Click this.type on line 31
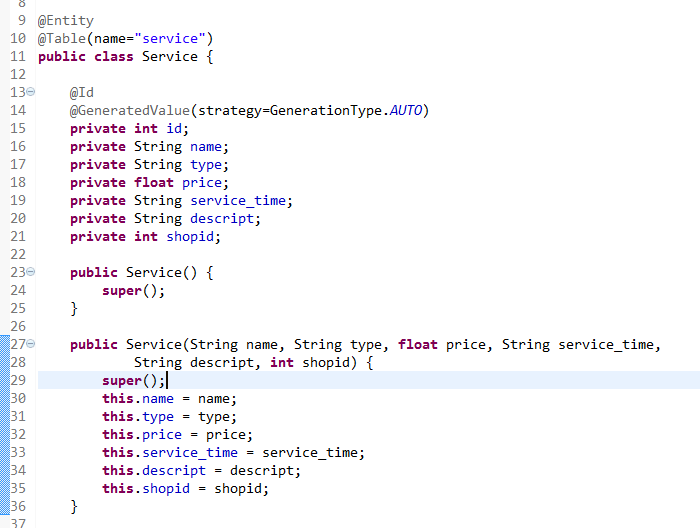 click(138, 417)
